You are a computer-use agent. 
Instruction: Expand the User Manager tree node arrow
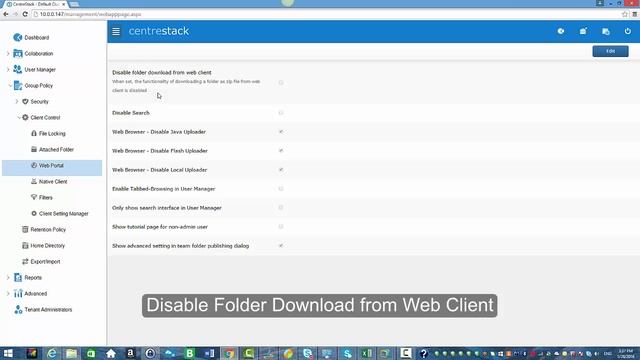pyautogui.click(x=8, y=69)
